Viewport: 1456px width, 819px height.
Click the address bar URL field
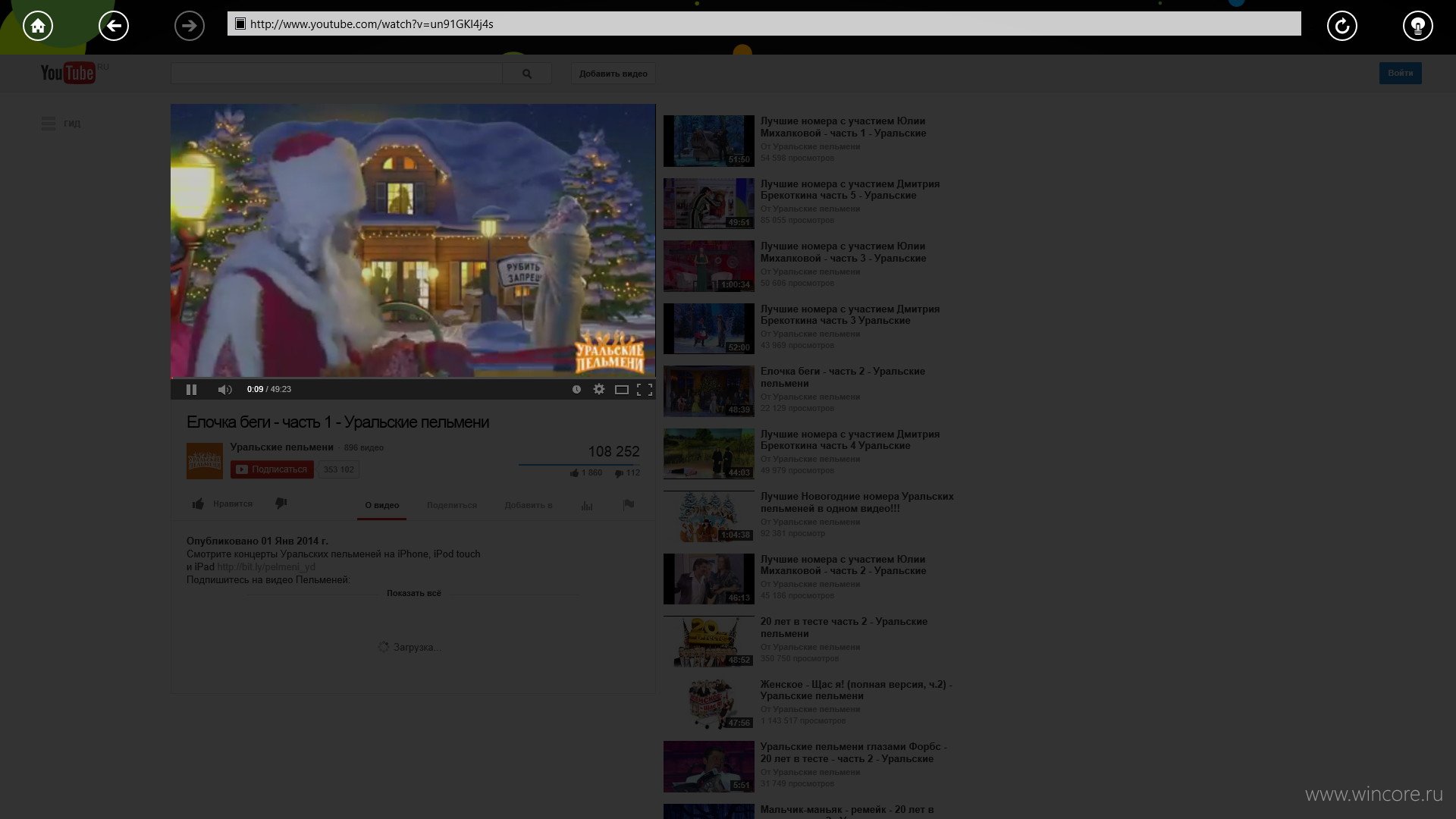[764, 24]
